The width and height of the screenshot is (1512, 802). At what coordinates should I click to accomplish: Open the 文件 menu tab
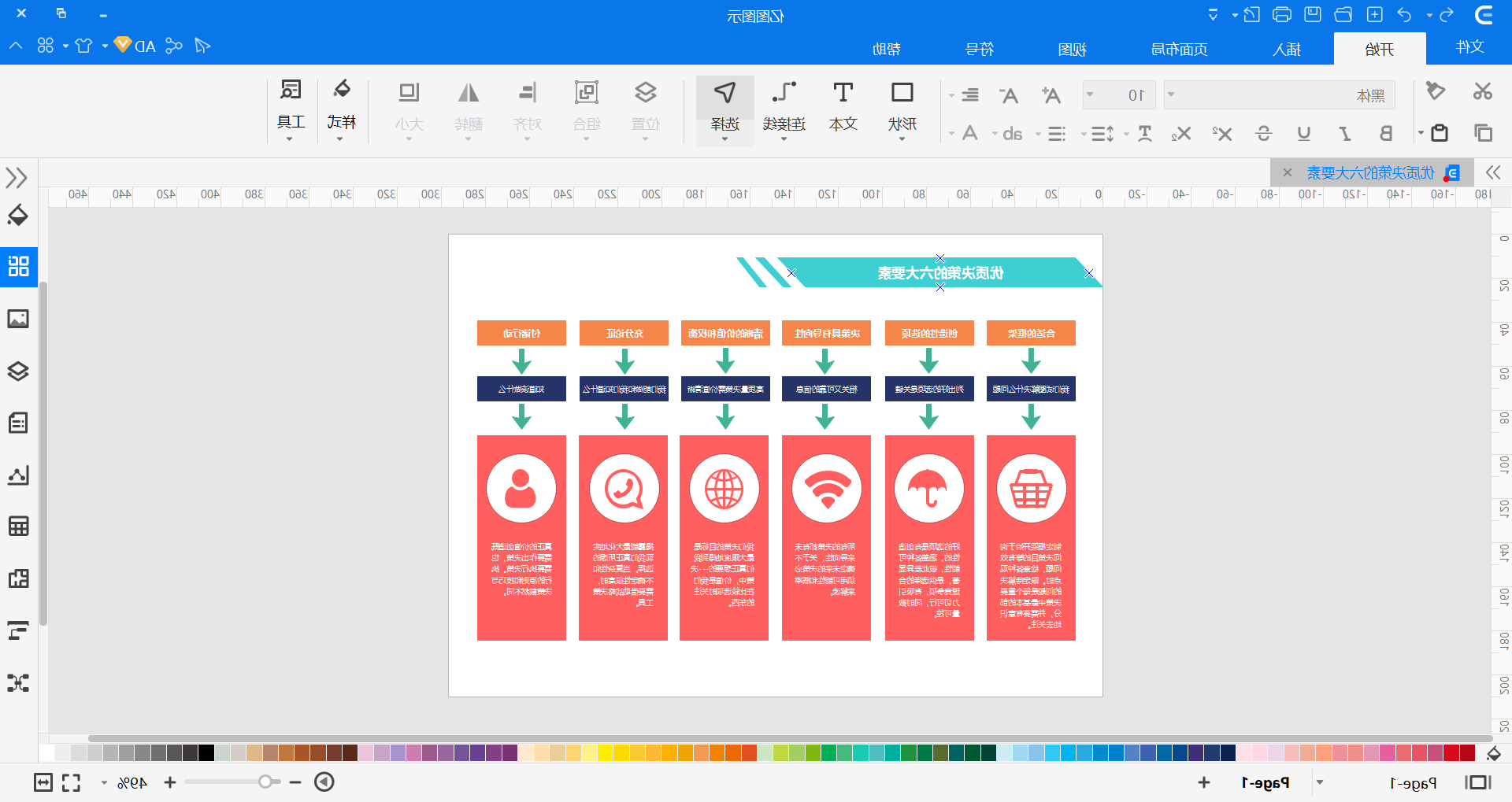coord(1469,47)
